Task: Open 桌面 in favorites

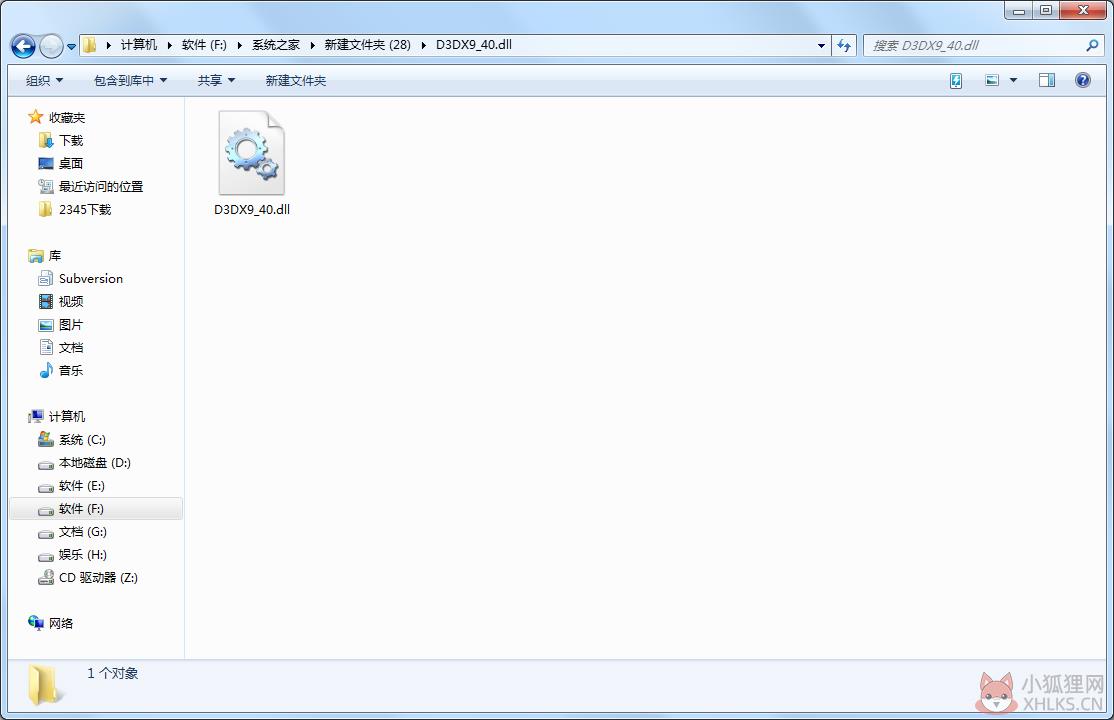Action: pos(71,163)
